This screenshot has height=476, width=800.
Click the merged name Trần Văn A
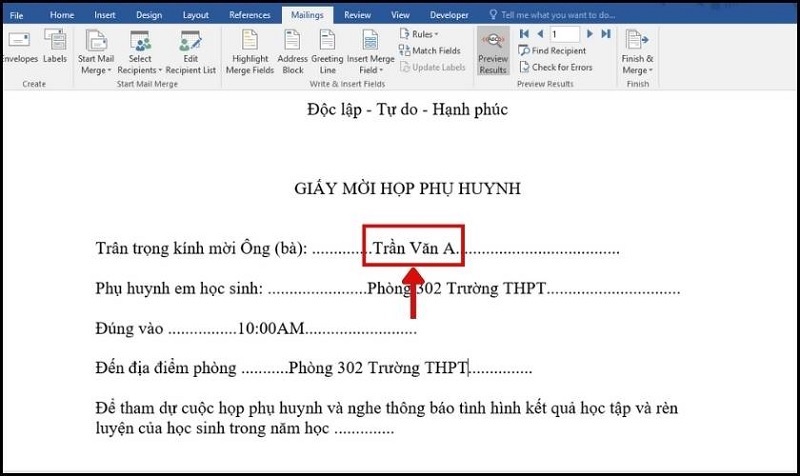(415, 248)
